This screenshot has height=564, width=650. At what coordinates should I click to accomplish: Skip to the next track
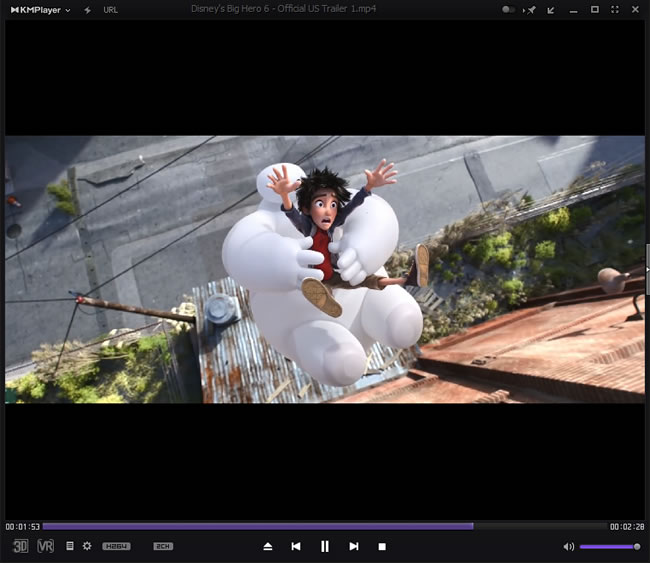pos(354,546)
